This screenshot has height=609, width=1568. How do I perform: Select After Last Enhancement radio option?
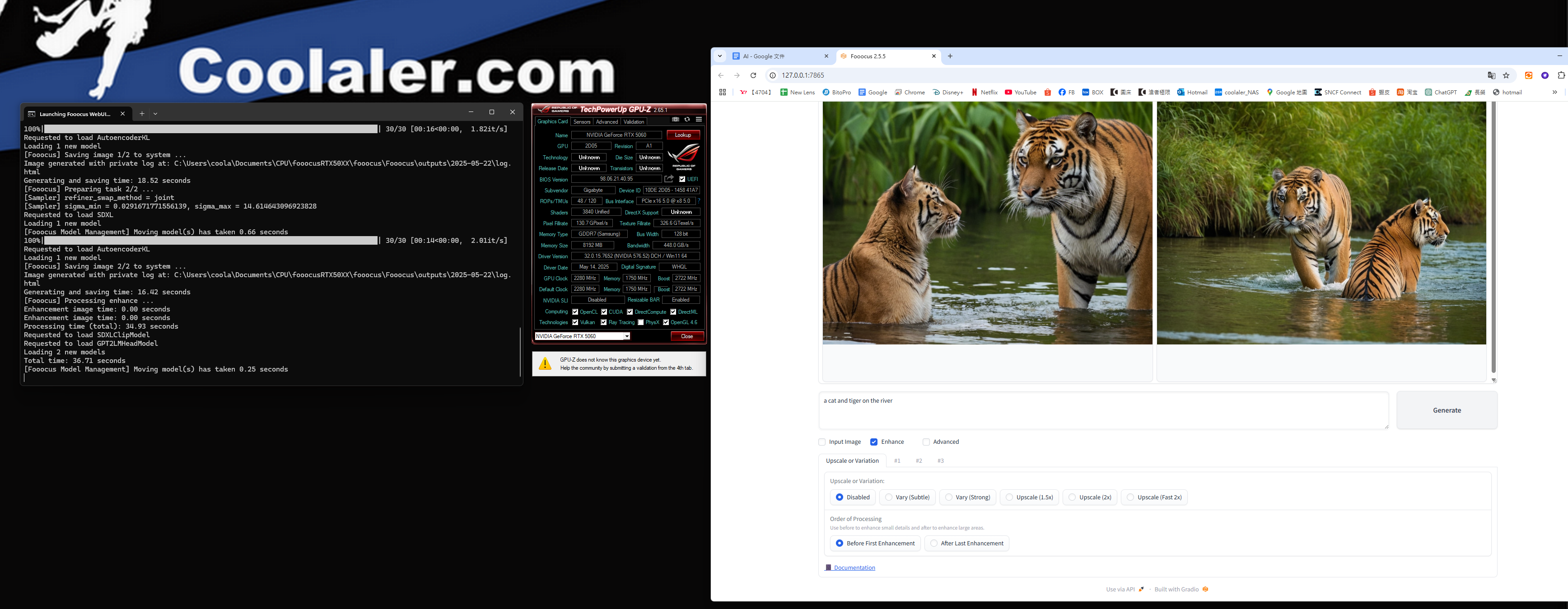[966, 543]
